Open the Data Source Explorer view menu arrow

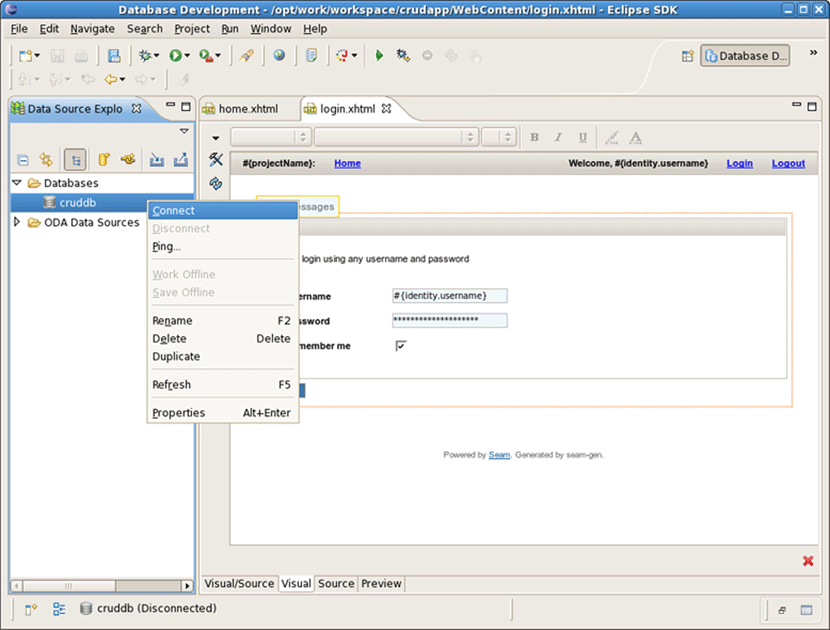pyautogui.click(x=183, y=130)
